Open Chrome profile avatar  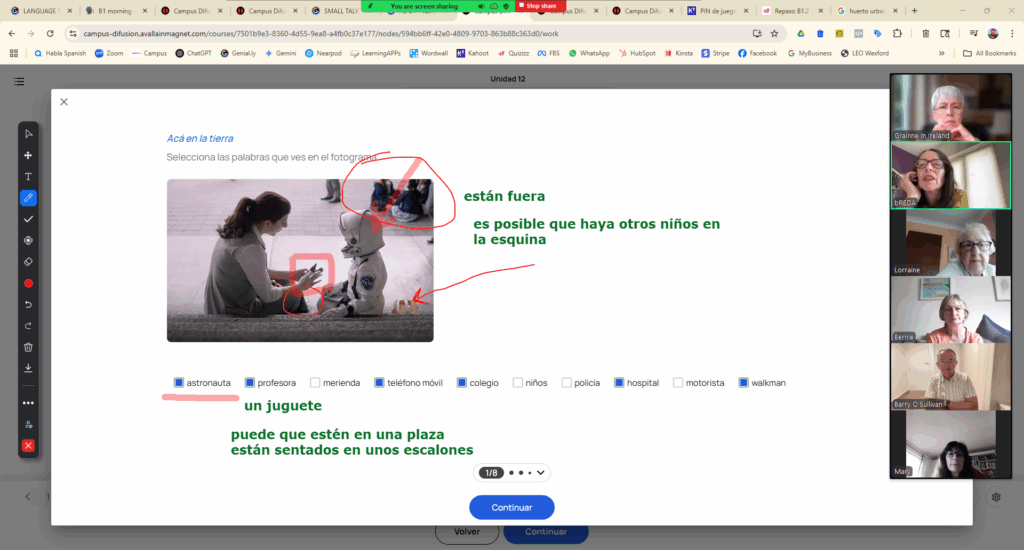(x=993, y=33)
